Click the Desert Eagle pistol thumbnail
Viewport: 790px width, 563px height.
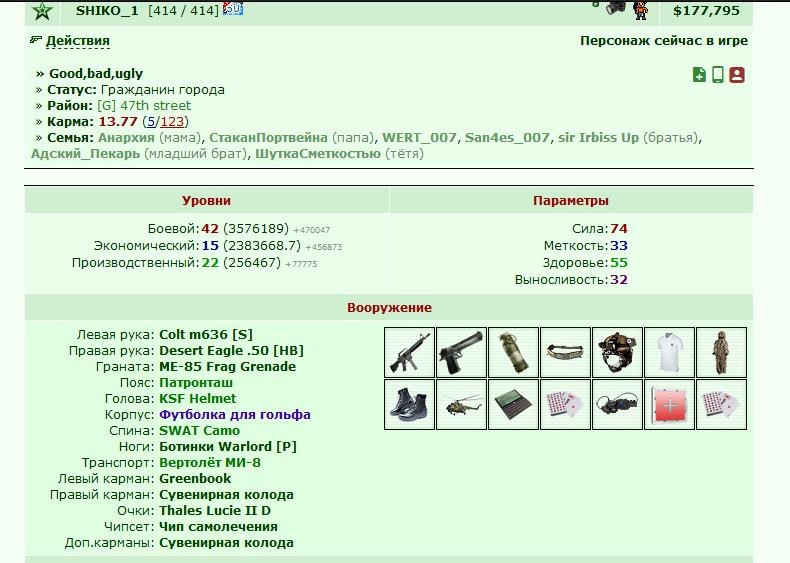(461, 352)
